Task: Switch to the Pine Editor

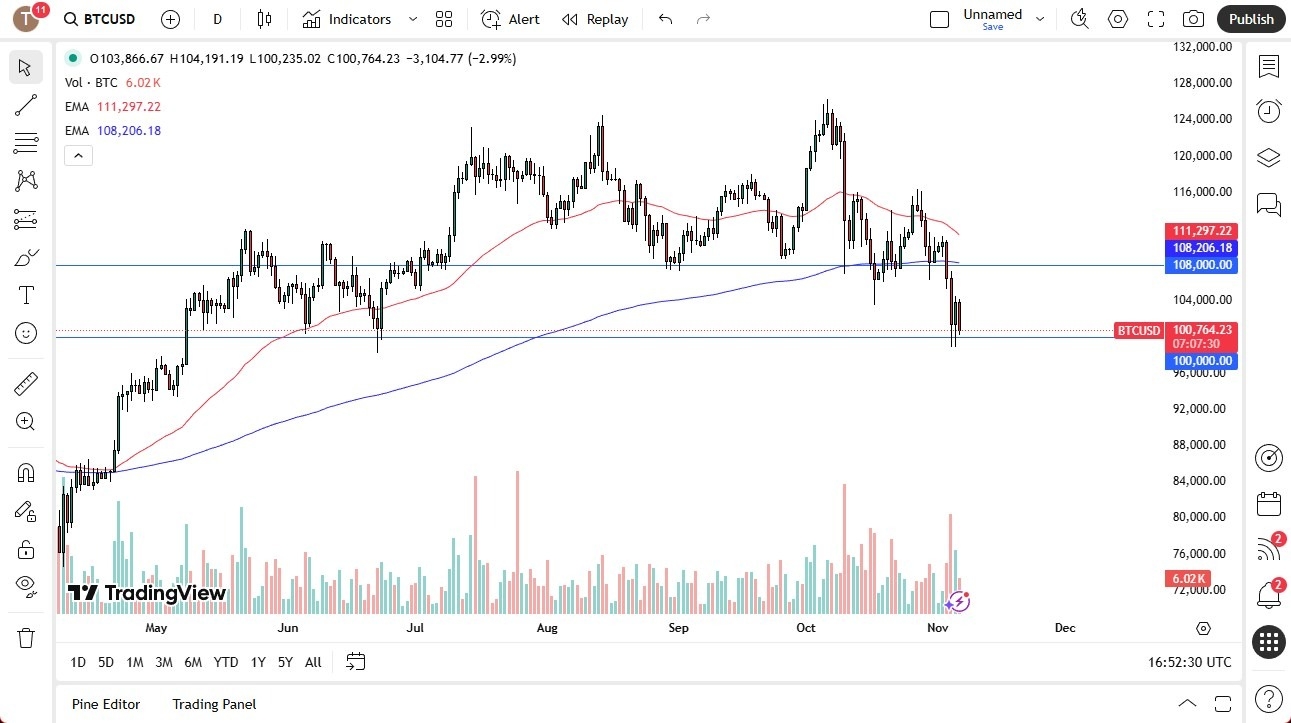Action: (x=105, y=704)
